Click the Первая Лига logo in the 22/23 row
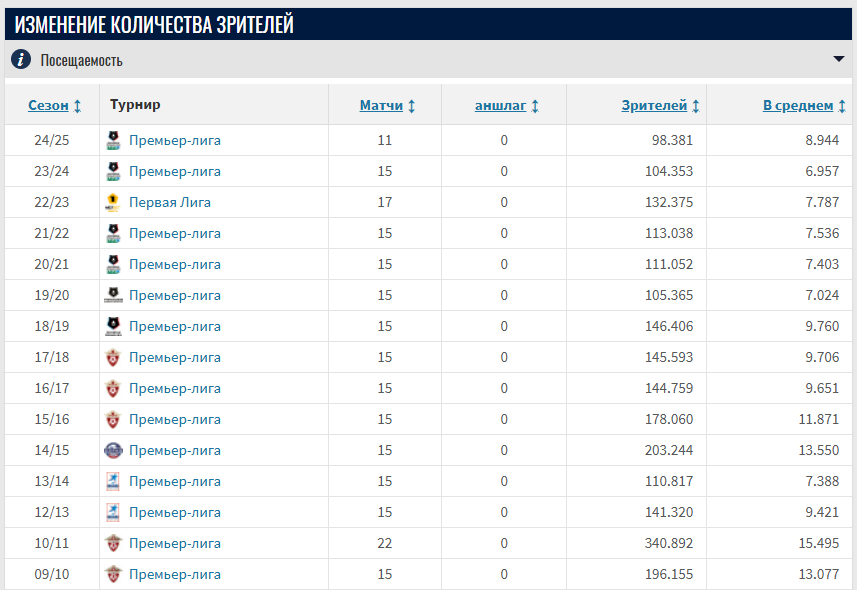The width and height of the screenshot is (857, 590). tap(113, 202)
